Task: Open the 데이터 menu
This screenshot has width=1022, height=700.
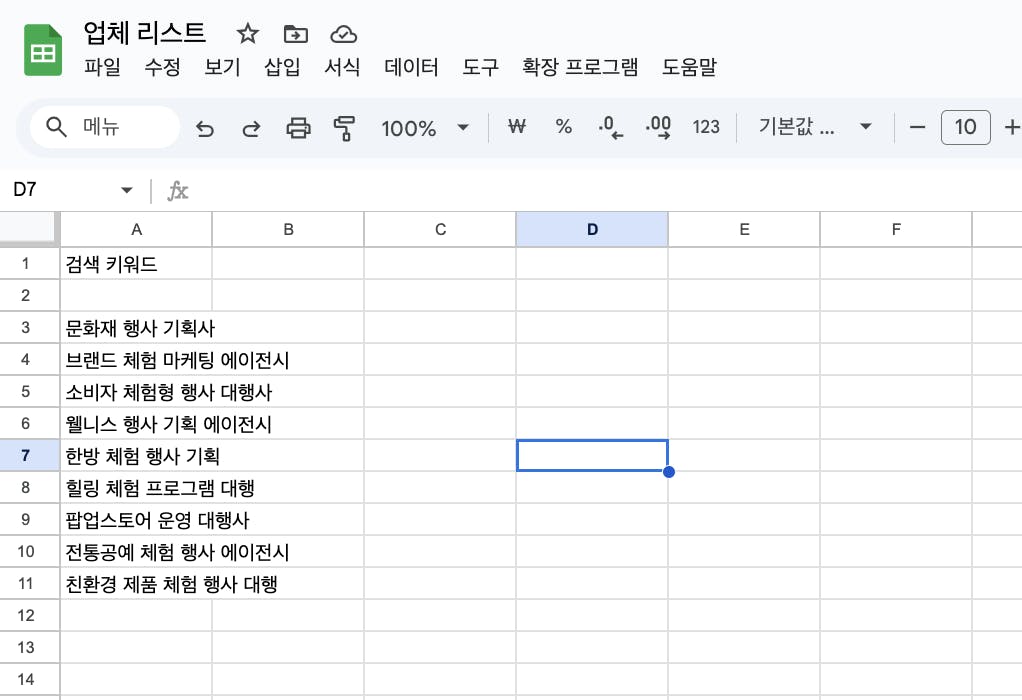Action: pos(411,68)
